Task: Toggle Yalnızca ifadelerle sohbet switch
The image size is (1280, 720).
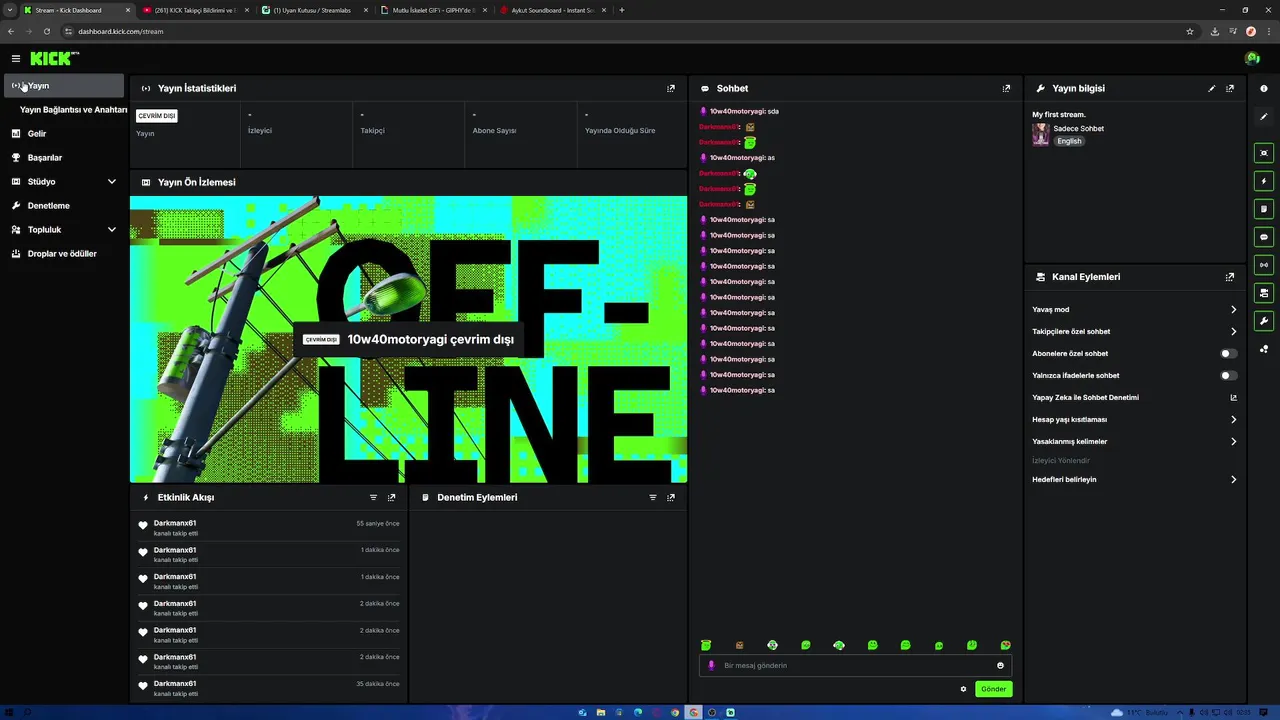Action: [x=1229, y=376]
